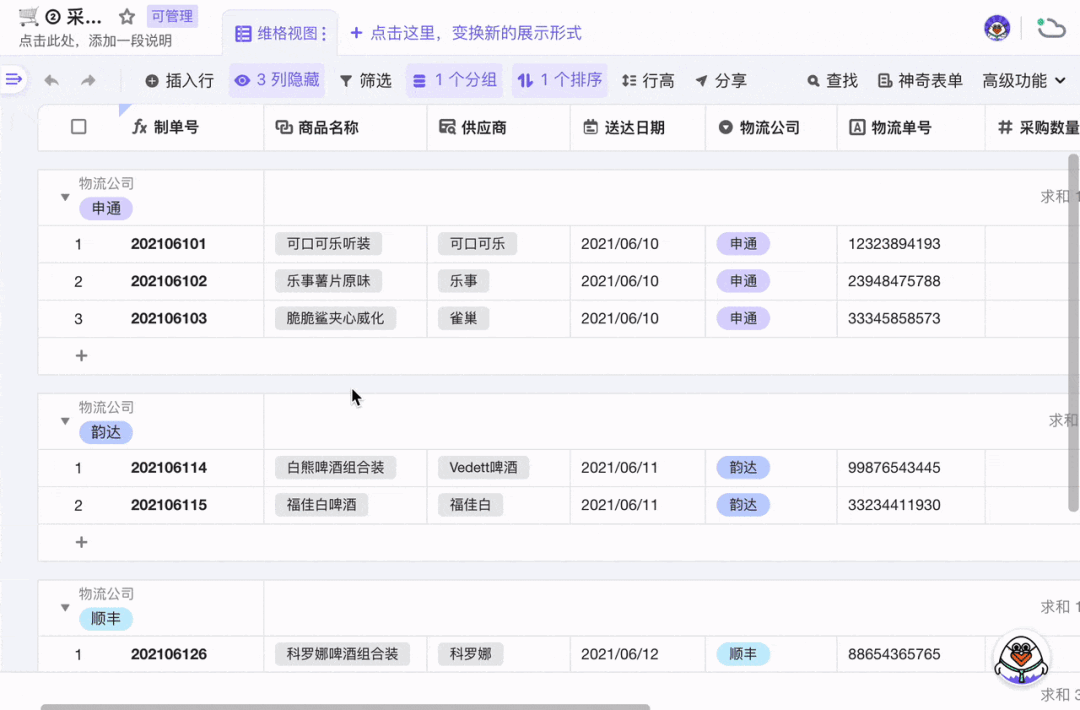This screenshot has height=710, width=1080.
Task: Open user avatar profile
Action: (997, 28)
